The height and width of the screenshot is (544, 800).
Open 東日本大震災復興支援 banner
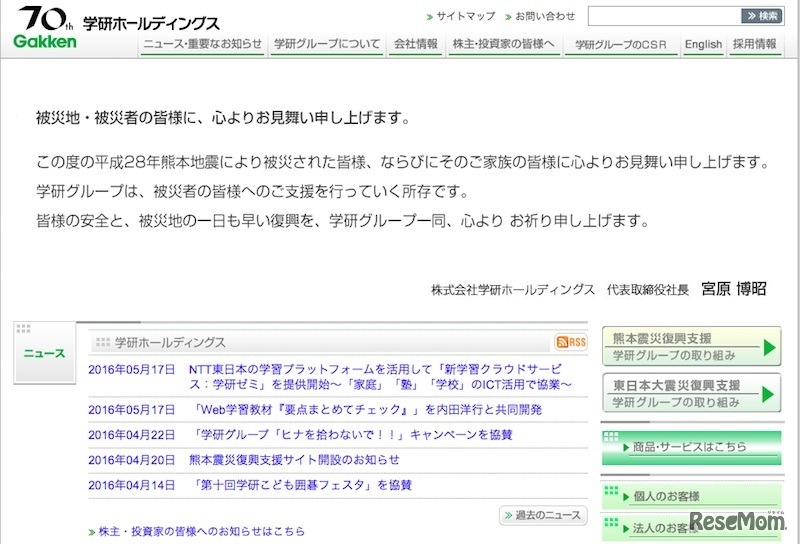pos(691,393)
